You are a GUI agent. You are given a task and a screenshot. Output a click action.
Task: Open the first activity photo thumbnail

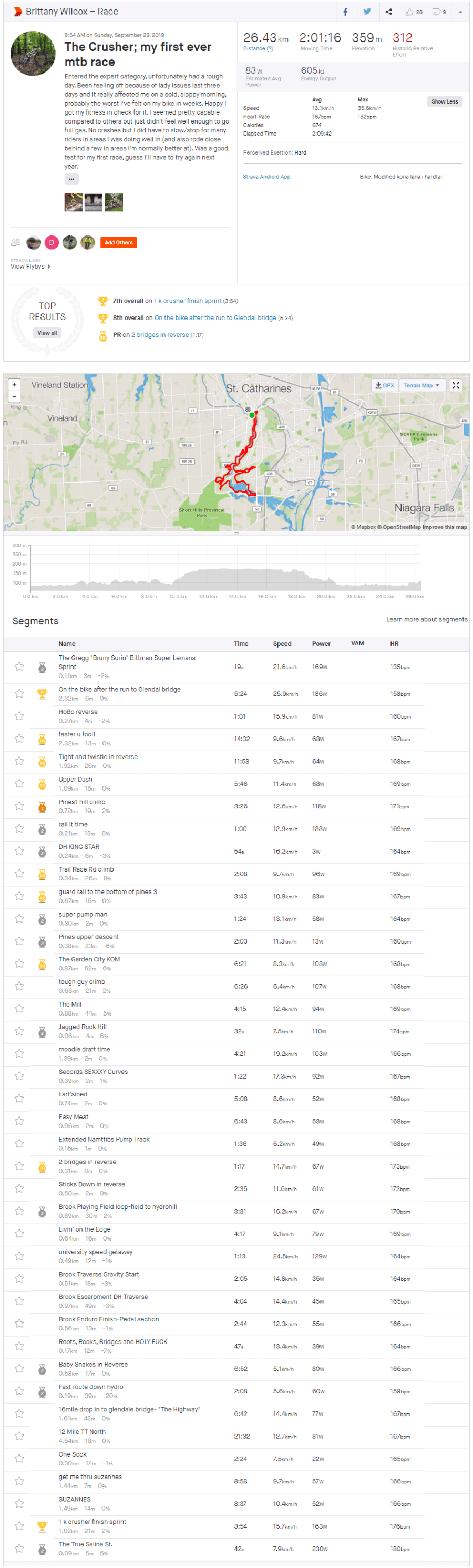(73, 202)
